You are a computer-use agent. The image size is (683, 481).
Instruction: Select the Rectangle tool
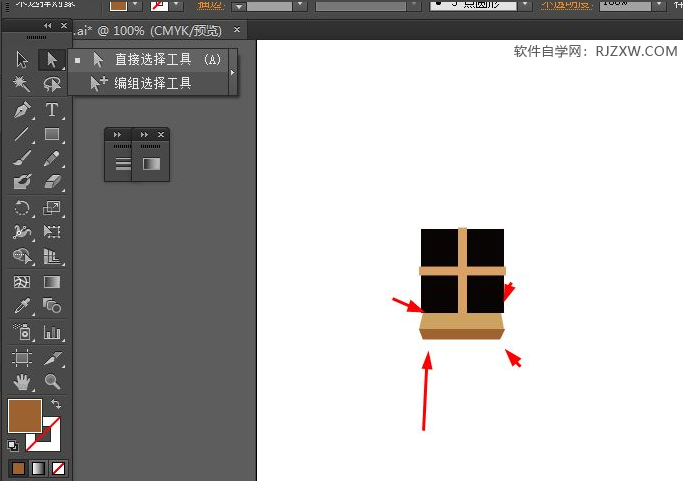[x=52, y=134]
